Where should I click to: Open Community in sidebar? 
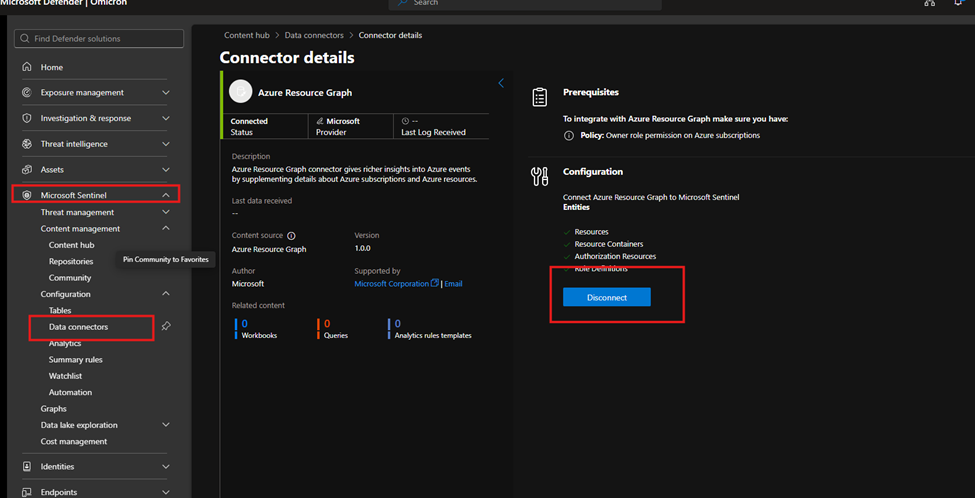(70, 278)
